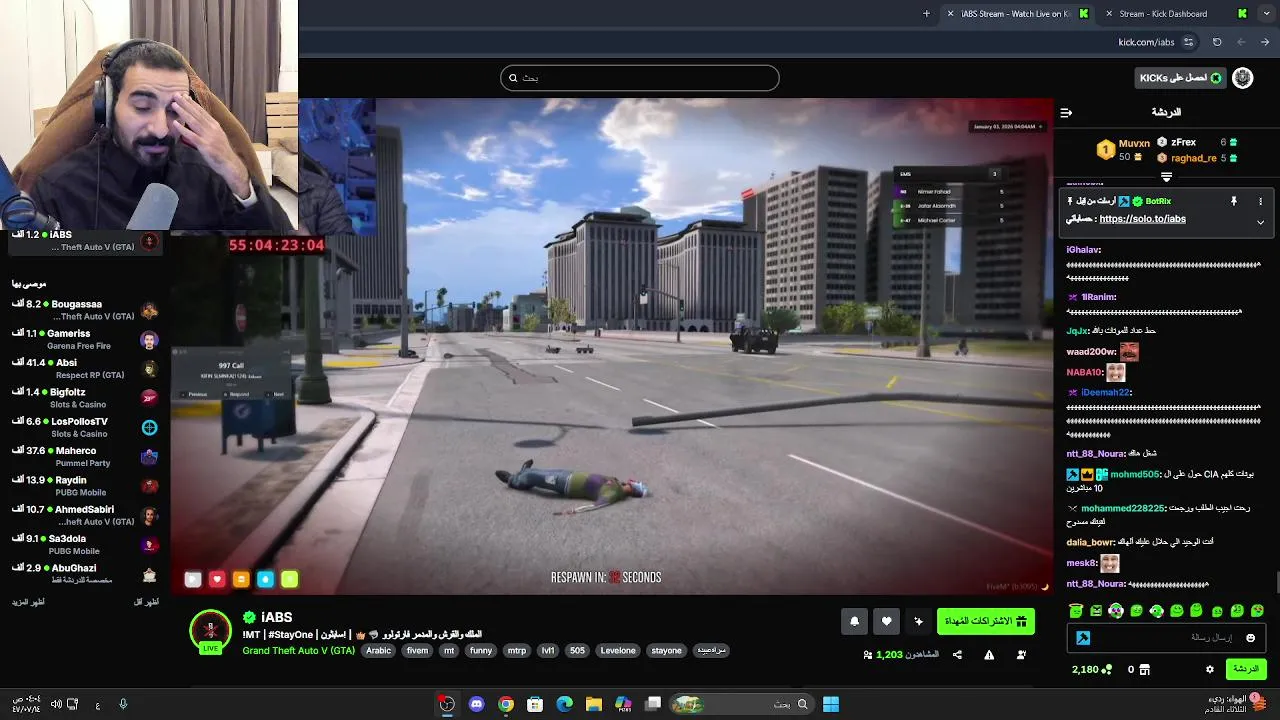Click the site settings icon in the address bar

pyautogui.click(x=1188, y=42)
